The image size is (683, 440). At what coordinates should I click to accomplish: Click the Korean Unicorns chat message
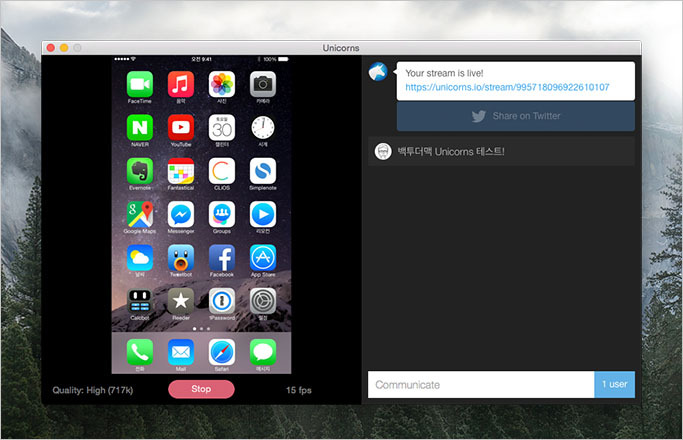coord(451,152)
